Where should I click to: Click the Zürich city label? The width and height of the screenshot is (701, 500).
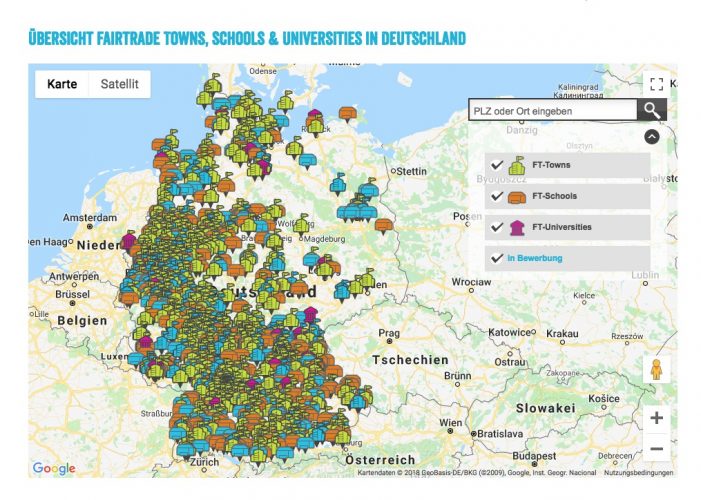pos(205,462)
